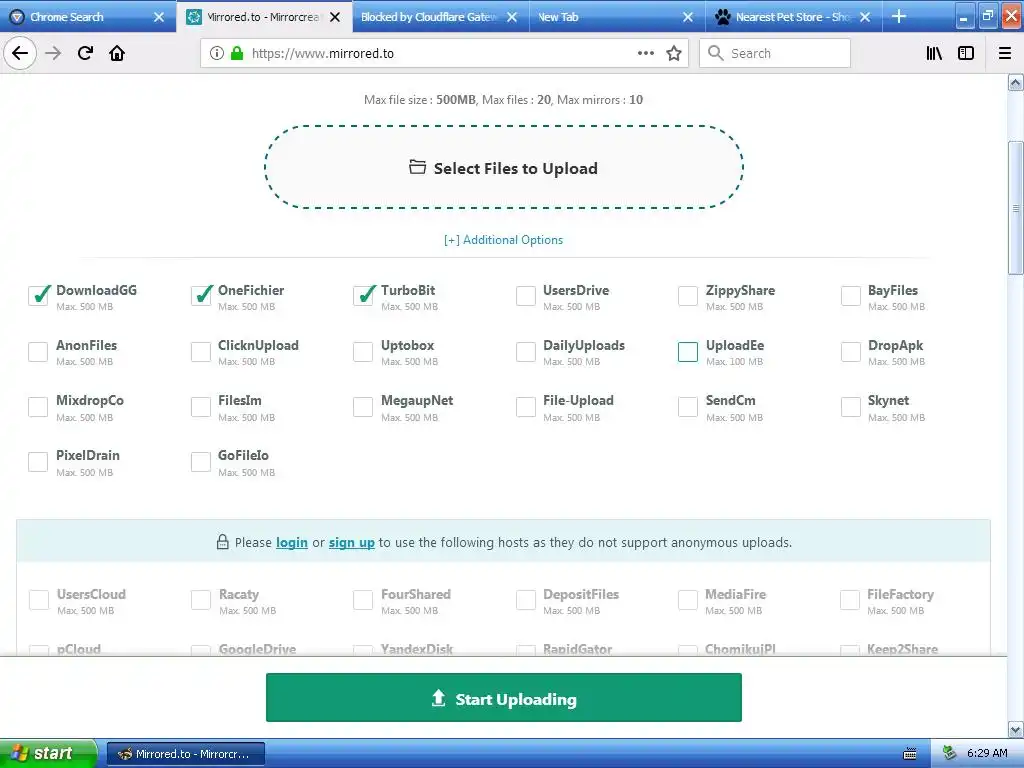This screenshot has height=768, width=1024.
Task: Open the browser hamburger menu
Action: 1005,53
